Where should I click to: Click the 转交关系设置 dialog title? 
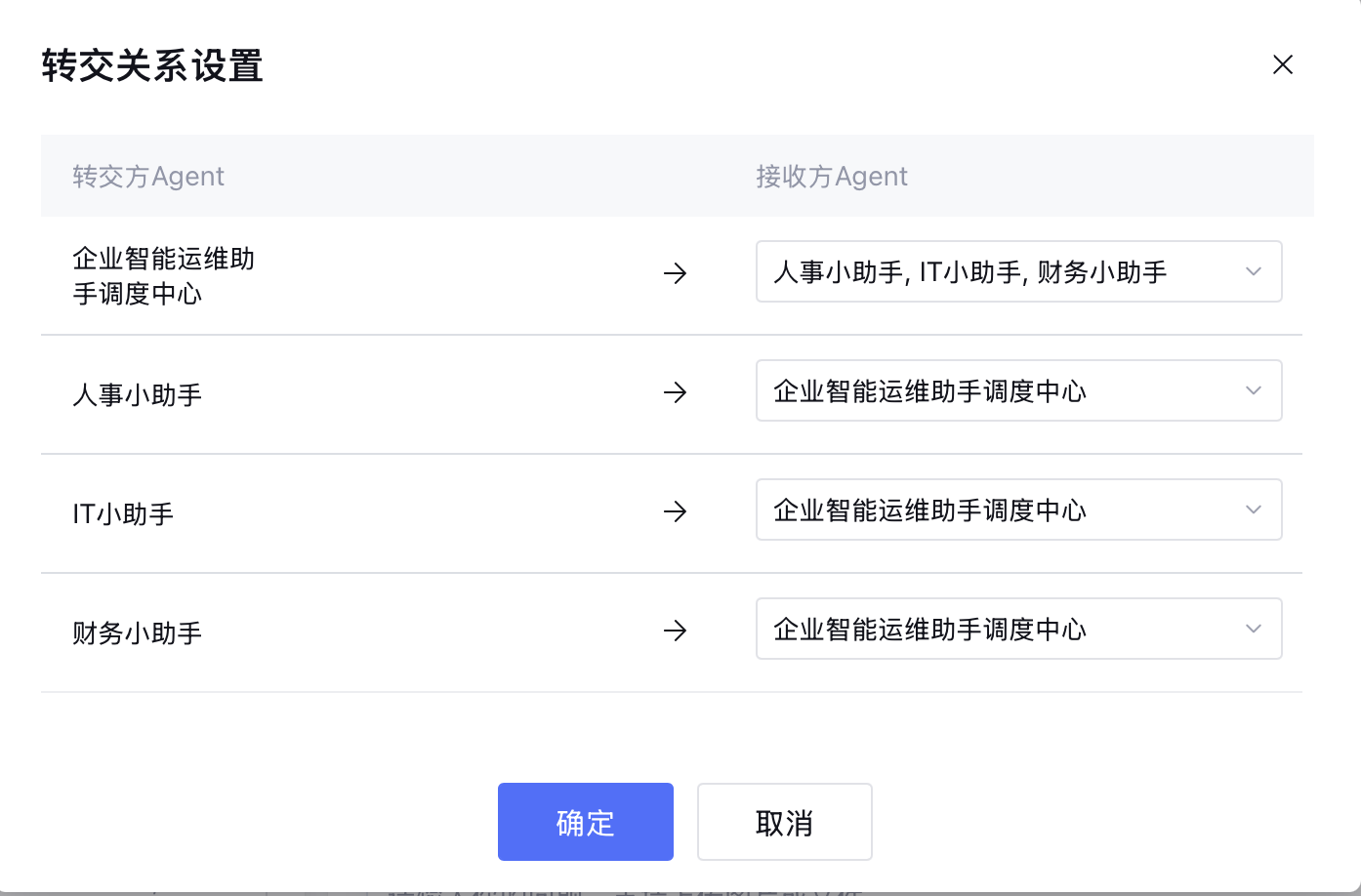tap(150, 66)
